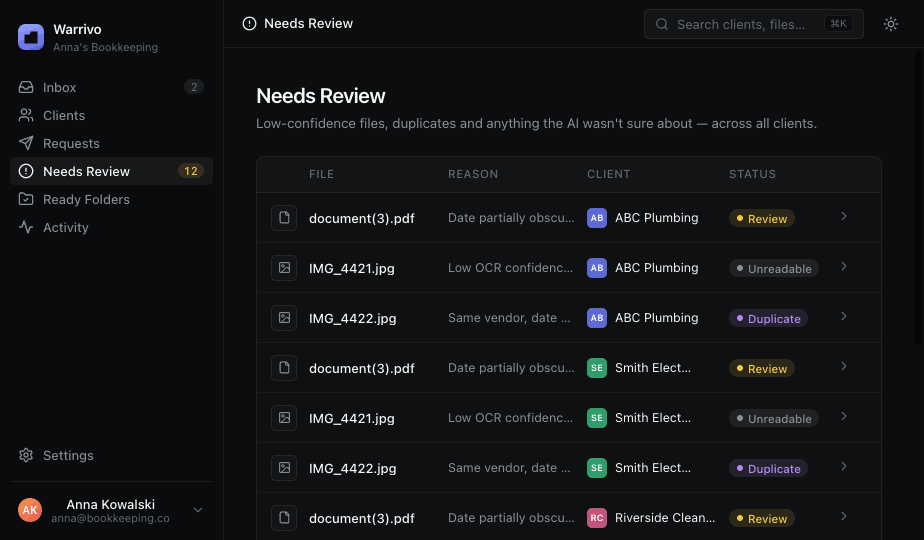
Task: Click the Warrivo app logo icon
Action: tap(31, 37)
